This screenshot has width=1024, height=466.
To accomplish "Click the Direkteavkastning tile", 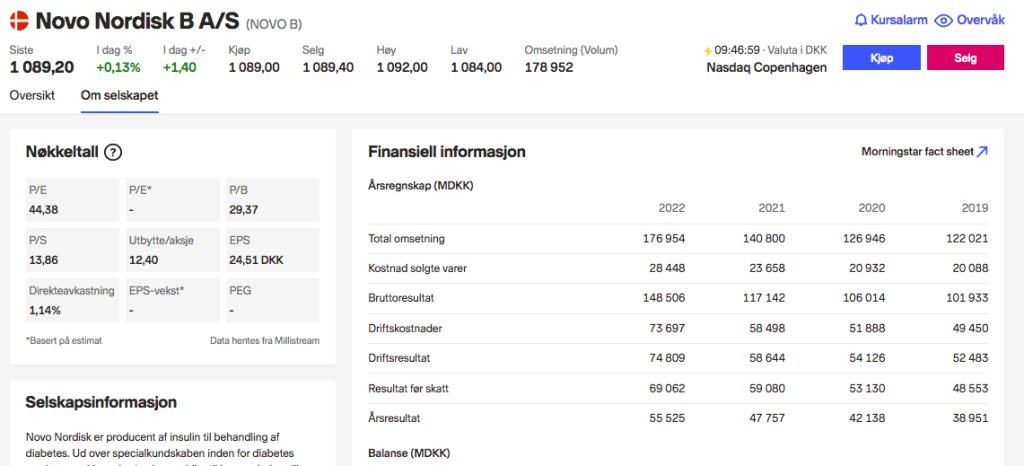I will coord(71,300).
